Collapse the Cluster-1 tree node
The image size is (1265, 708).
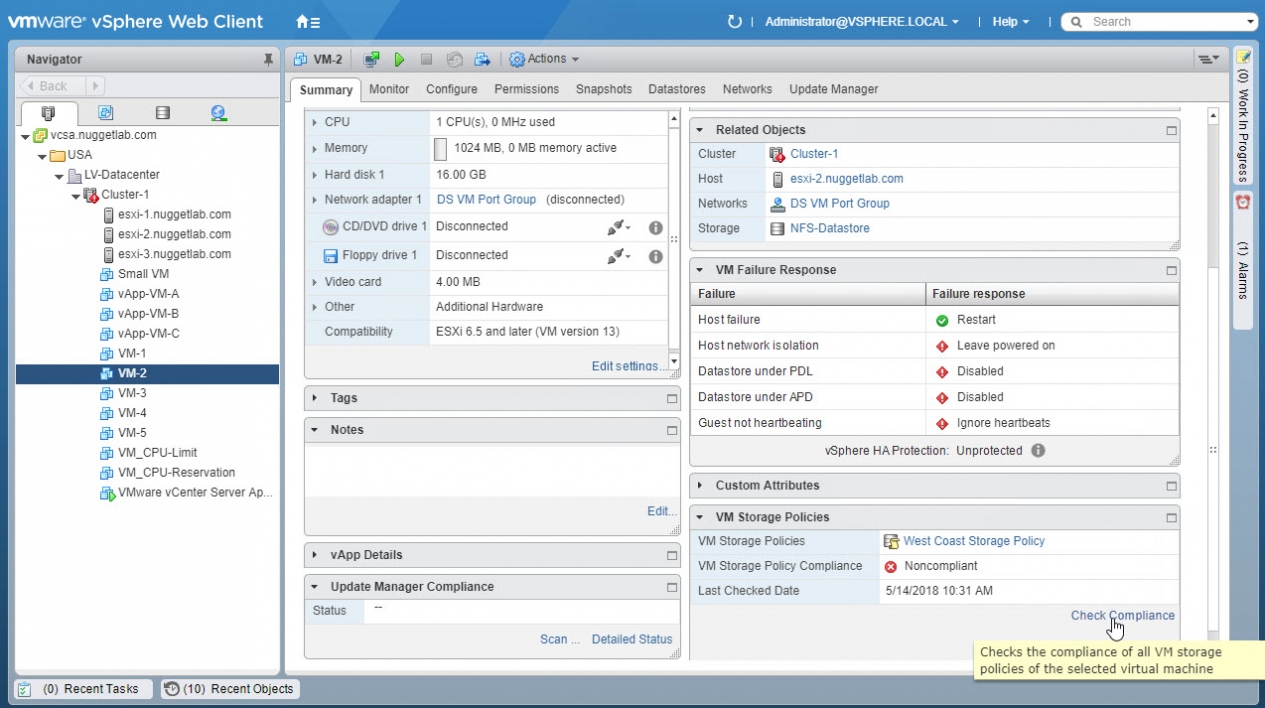(x=76, y=195)
